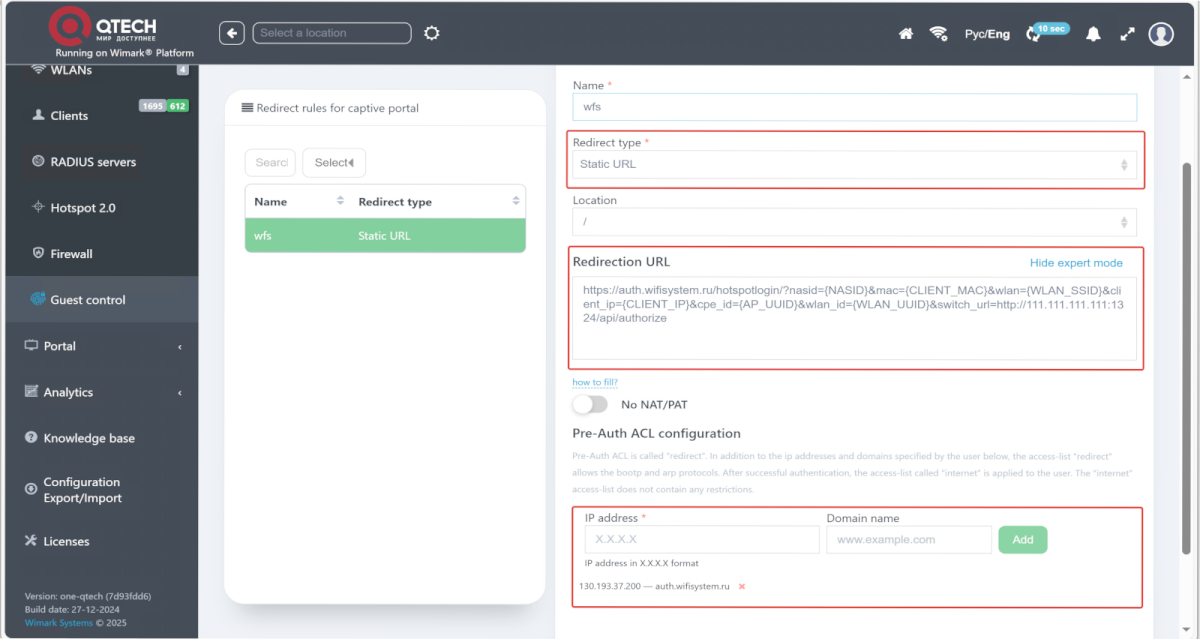Toggle fullscreen with expand arrows icon
Image resolution: width=1200 pixels, height=639 pixels.
point(1127,34)
